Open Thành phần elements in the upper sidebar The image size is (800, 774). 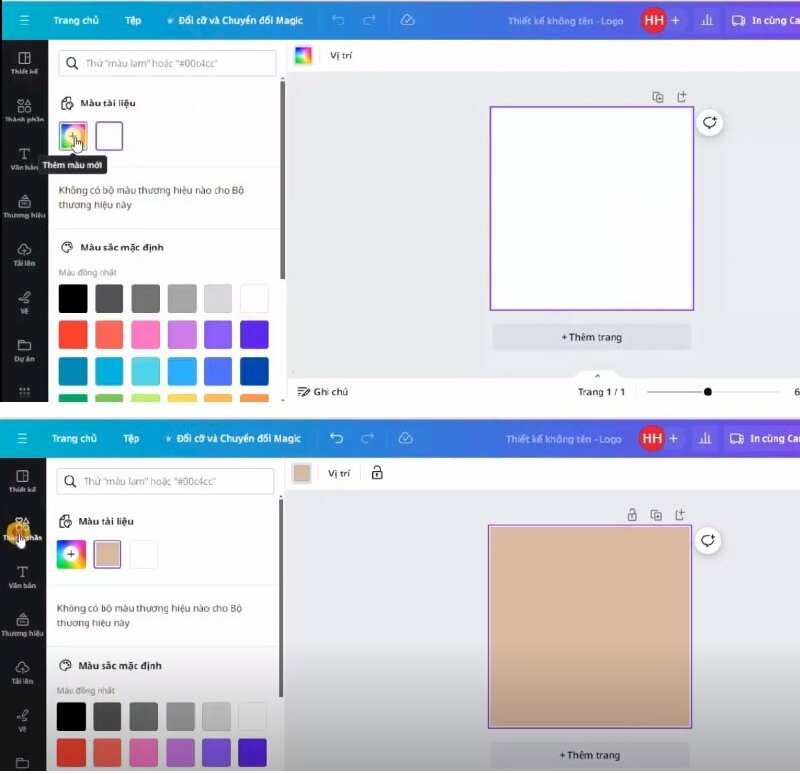tap(24, 110)
